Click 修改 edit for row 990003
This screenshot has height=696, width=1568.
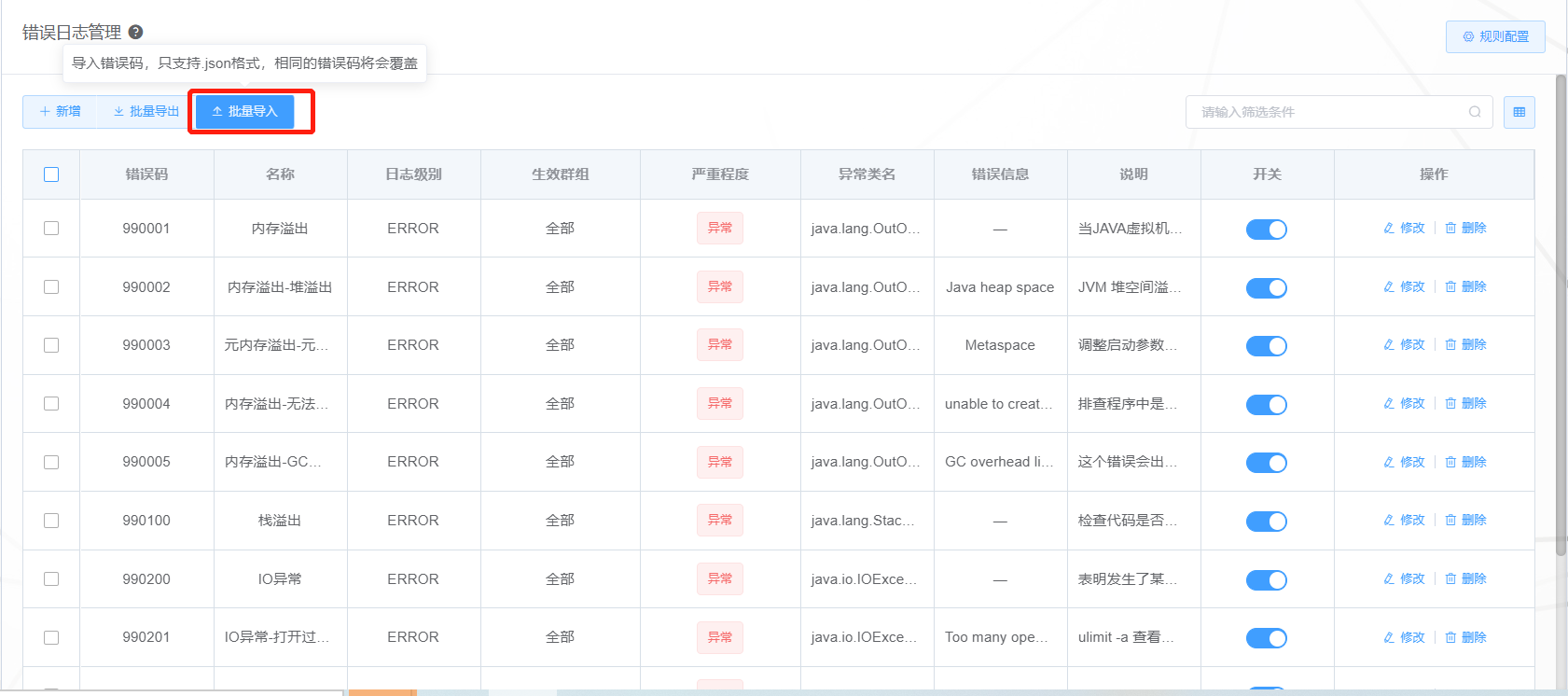tap(1404, 344)
